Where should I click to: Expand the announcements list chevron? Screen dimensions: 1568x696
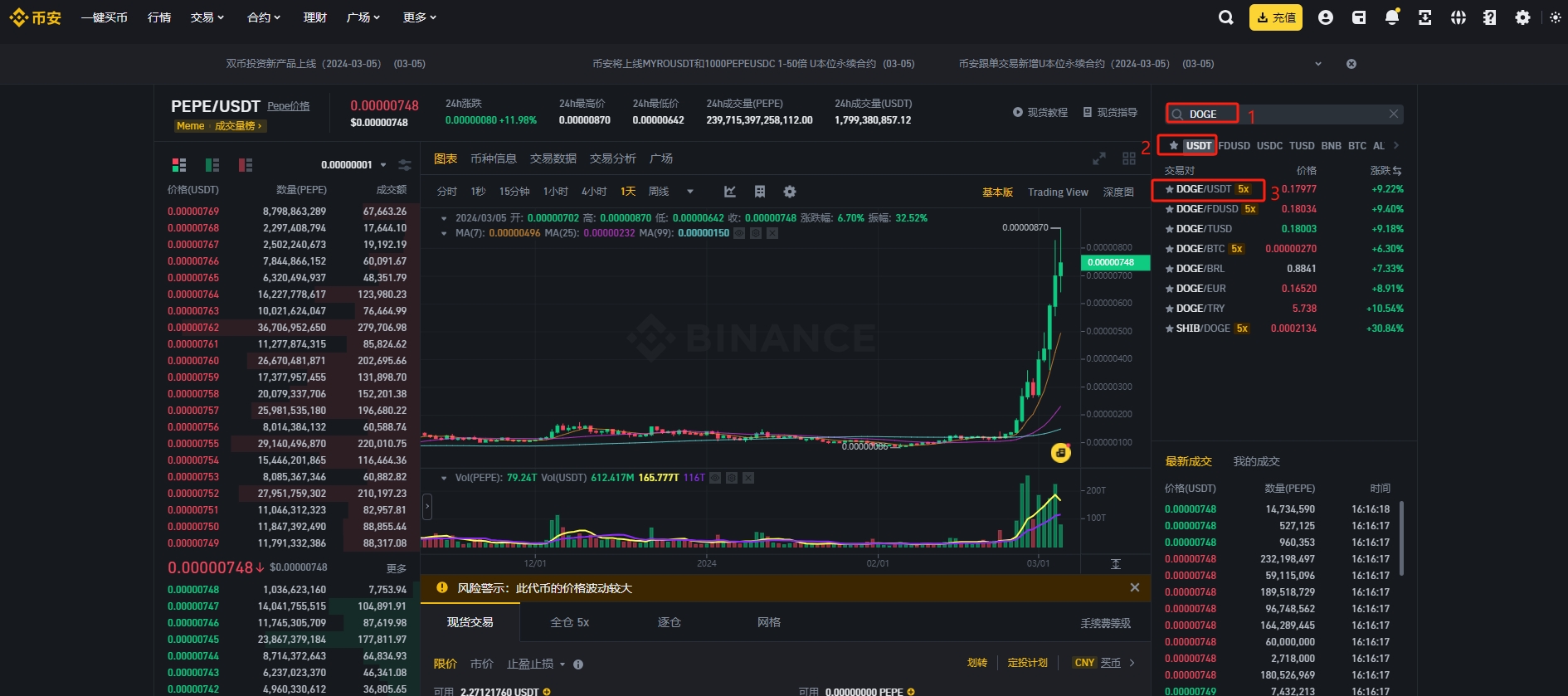(1318, 64)
